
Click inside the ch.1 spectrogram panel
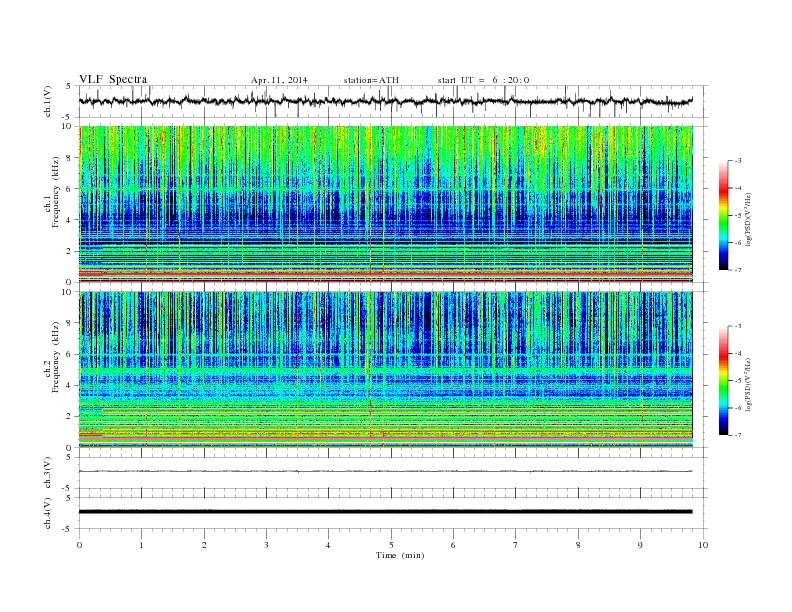386,204
